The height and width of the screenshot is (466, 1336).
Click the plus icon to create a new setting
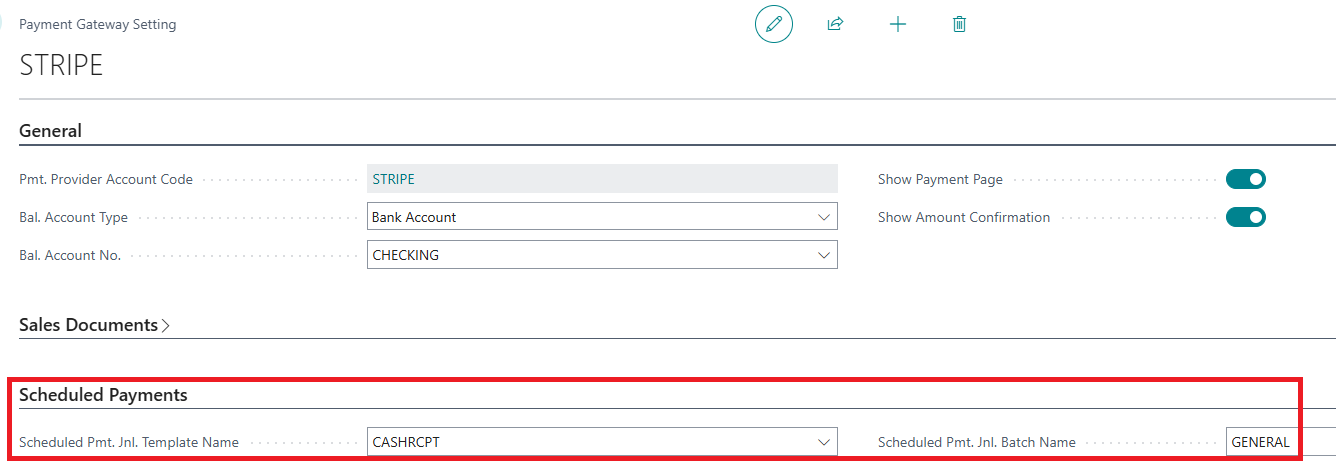pos(898,24)
